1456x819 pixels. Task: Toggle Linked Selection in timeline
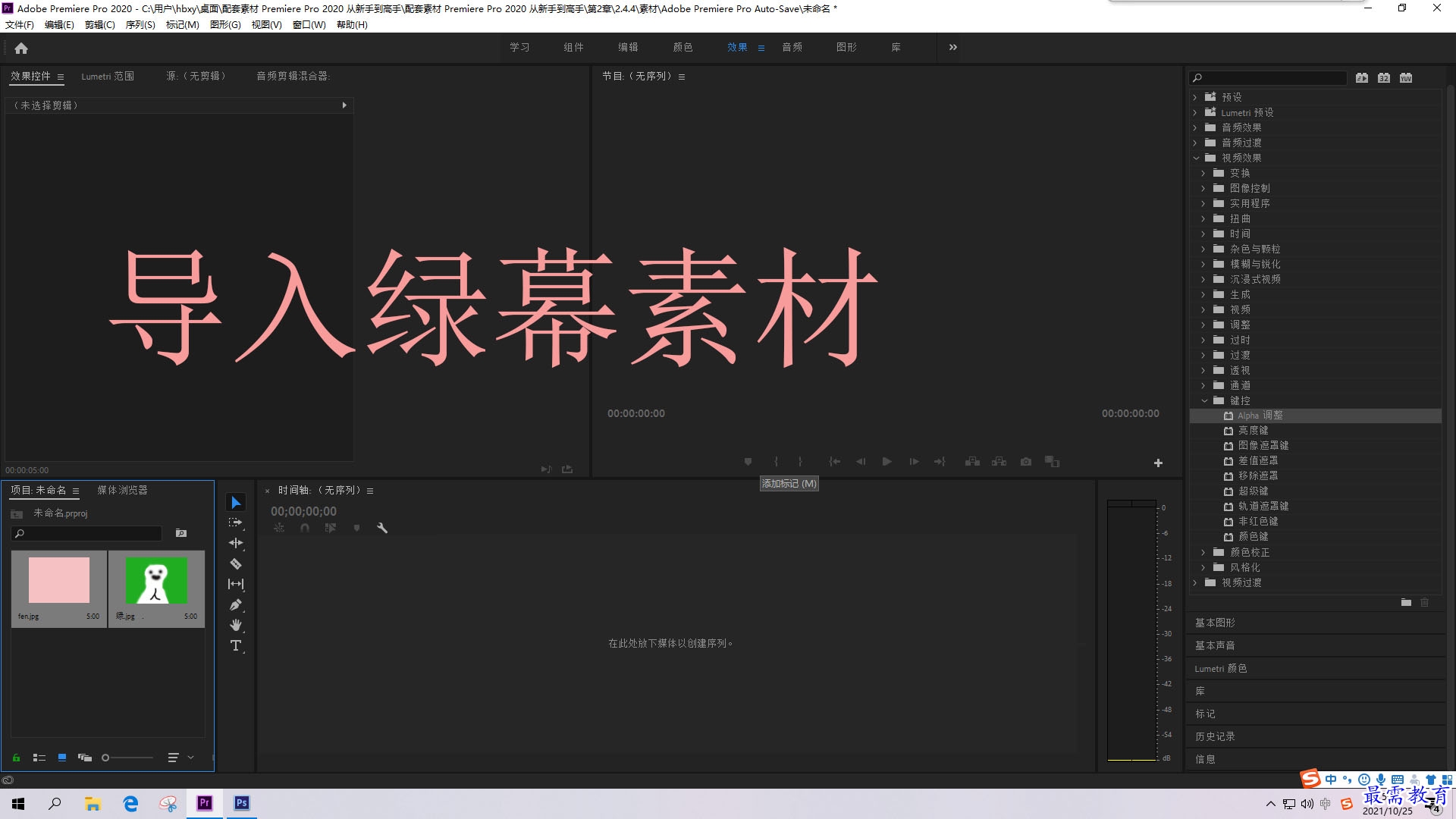pos(331,528)
